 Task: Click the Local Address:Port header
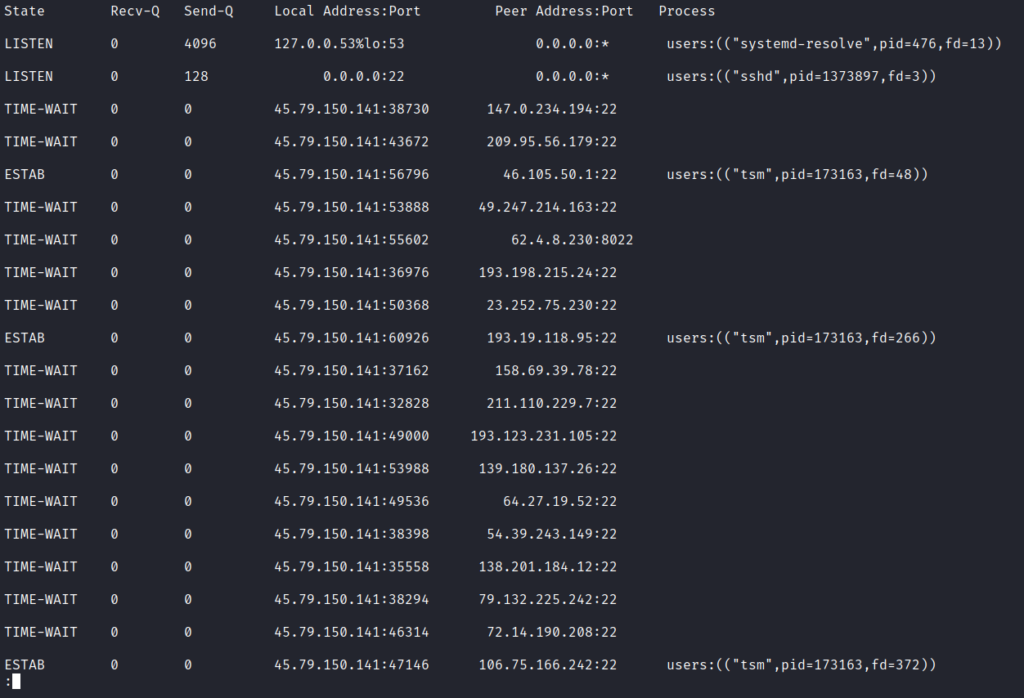pos(347,11)
